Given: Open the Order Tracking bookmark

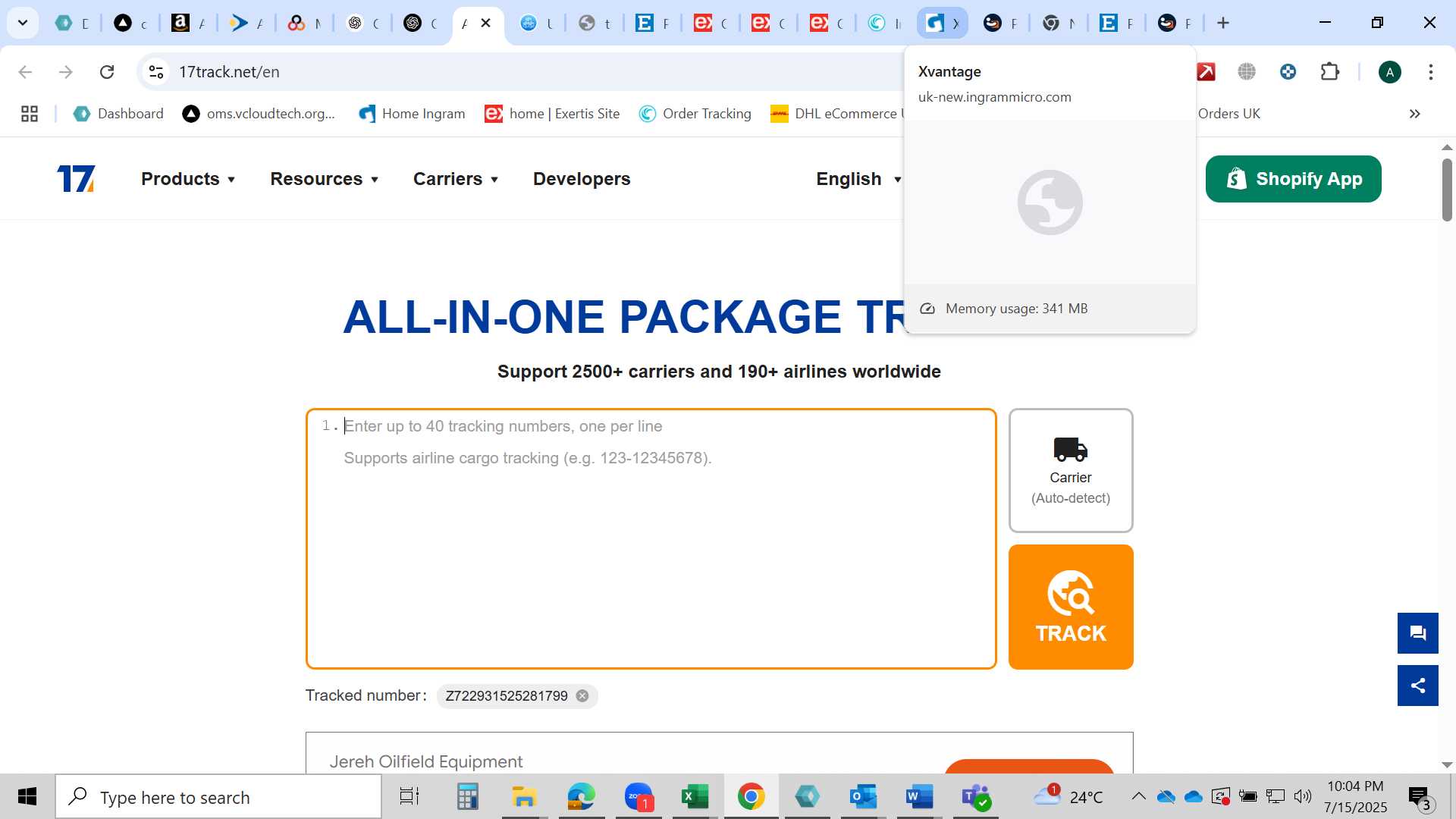Looking at the screenshot, I should click(x=695, y=114).
